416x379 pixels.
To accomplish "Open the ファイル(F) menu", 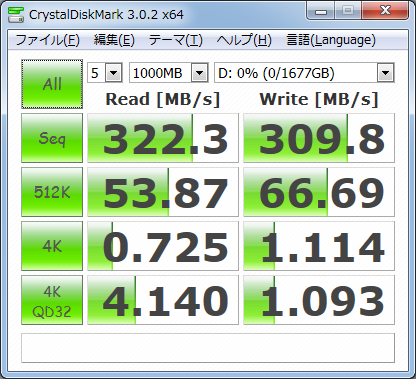I will pyautogui.click(x=47, y=40).
